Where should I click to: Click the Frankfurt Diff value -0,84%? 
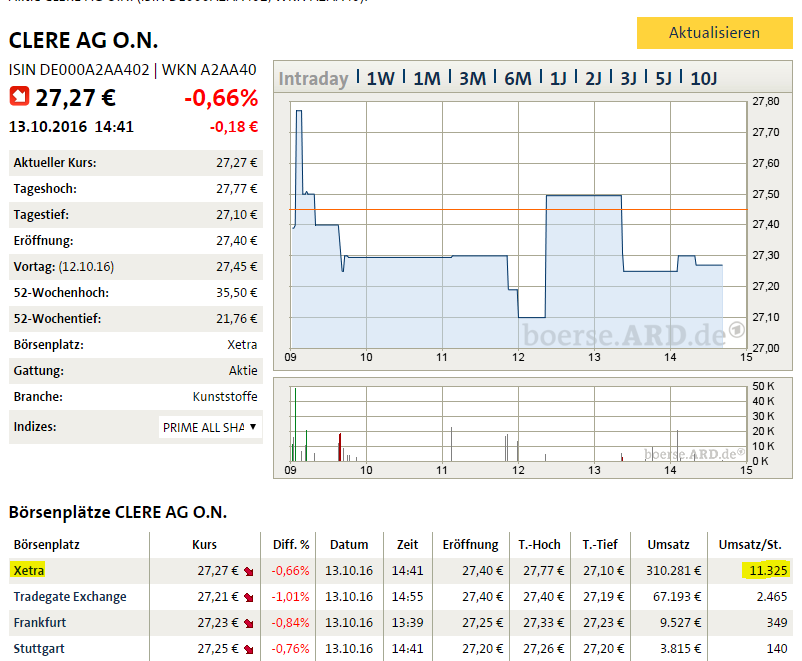[291, 623]
